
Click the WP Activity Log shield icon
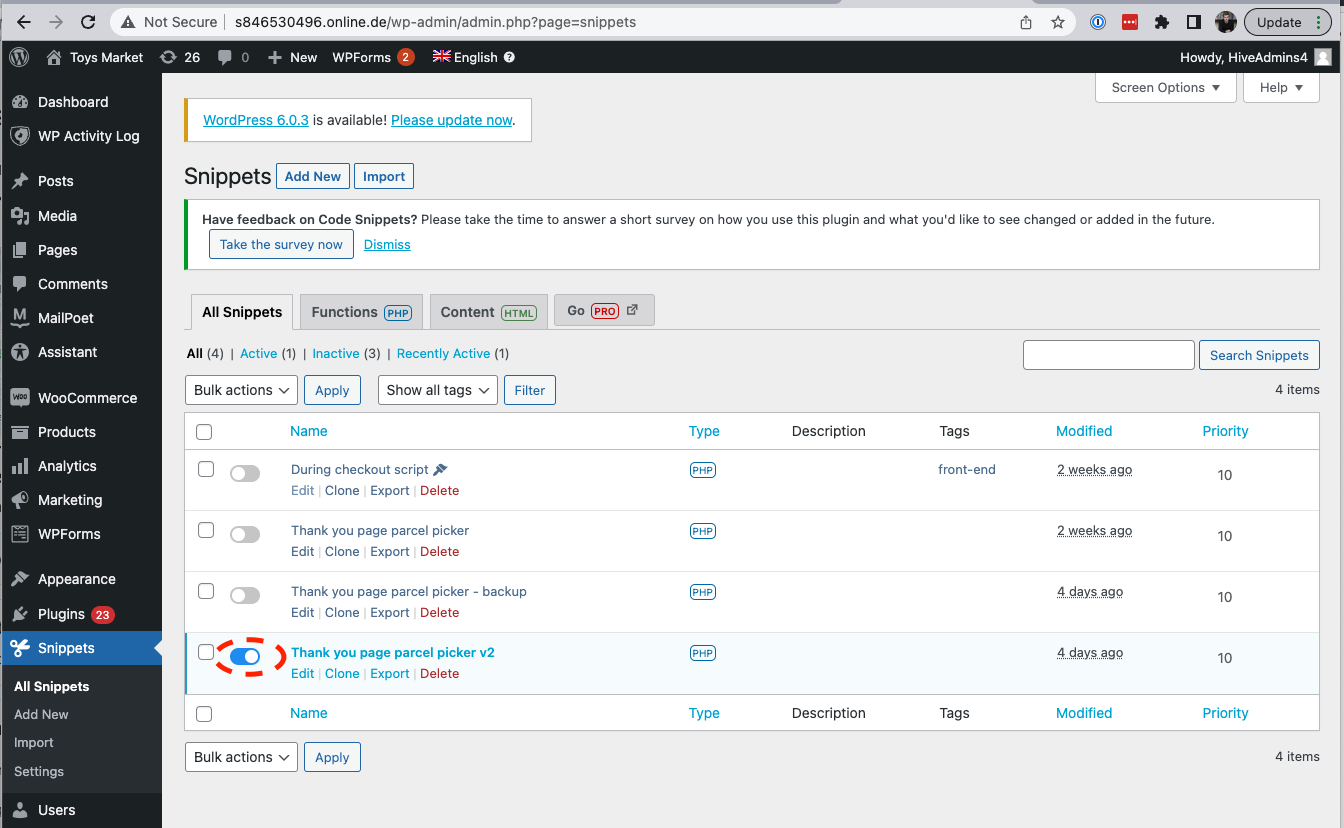pyautogui.click(x=19, y=136)
